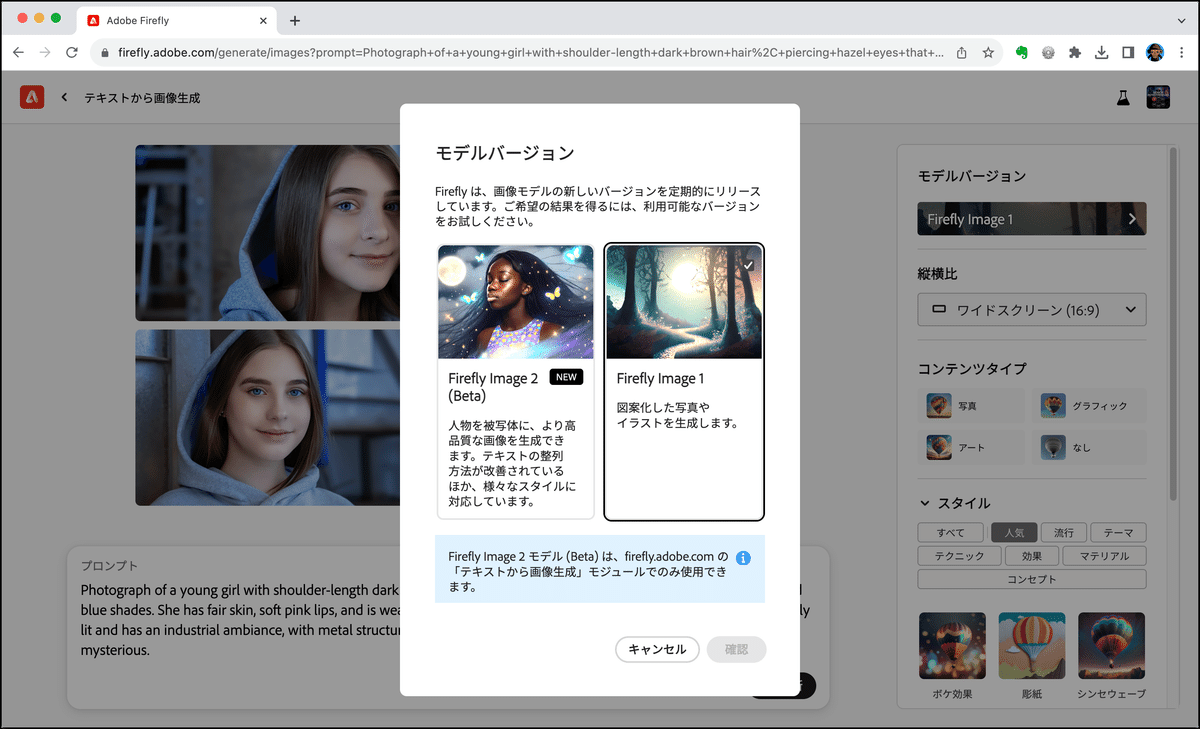1200x729 pixels.
Task: Open Chrome profile avatar
Action: click(1154, 52)
